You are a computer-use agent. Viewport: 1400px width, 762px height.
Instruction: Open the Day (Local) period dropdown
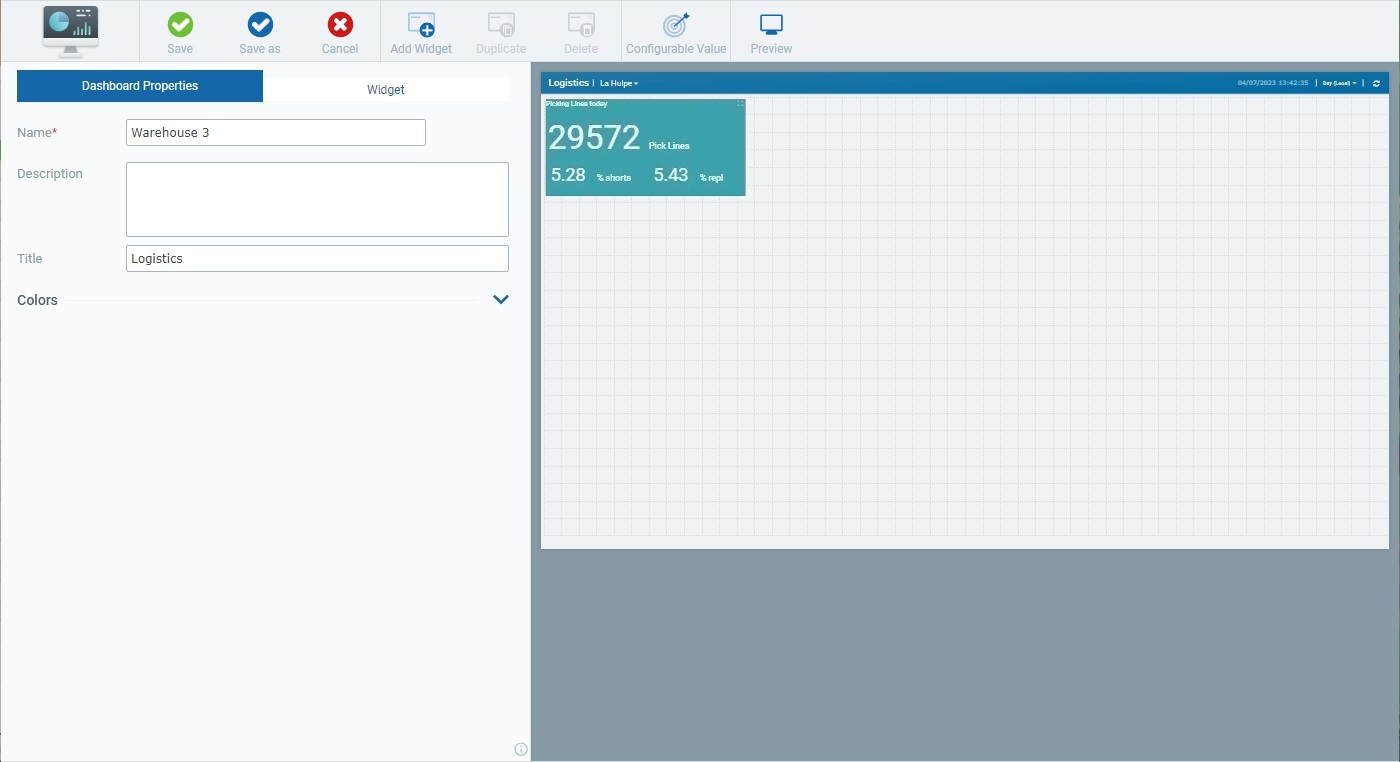[1339, 83]
